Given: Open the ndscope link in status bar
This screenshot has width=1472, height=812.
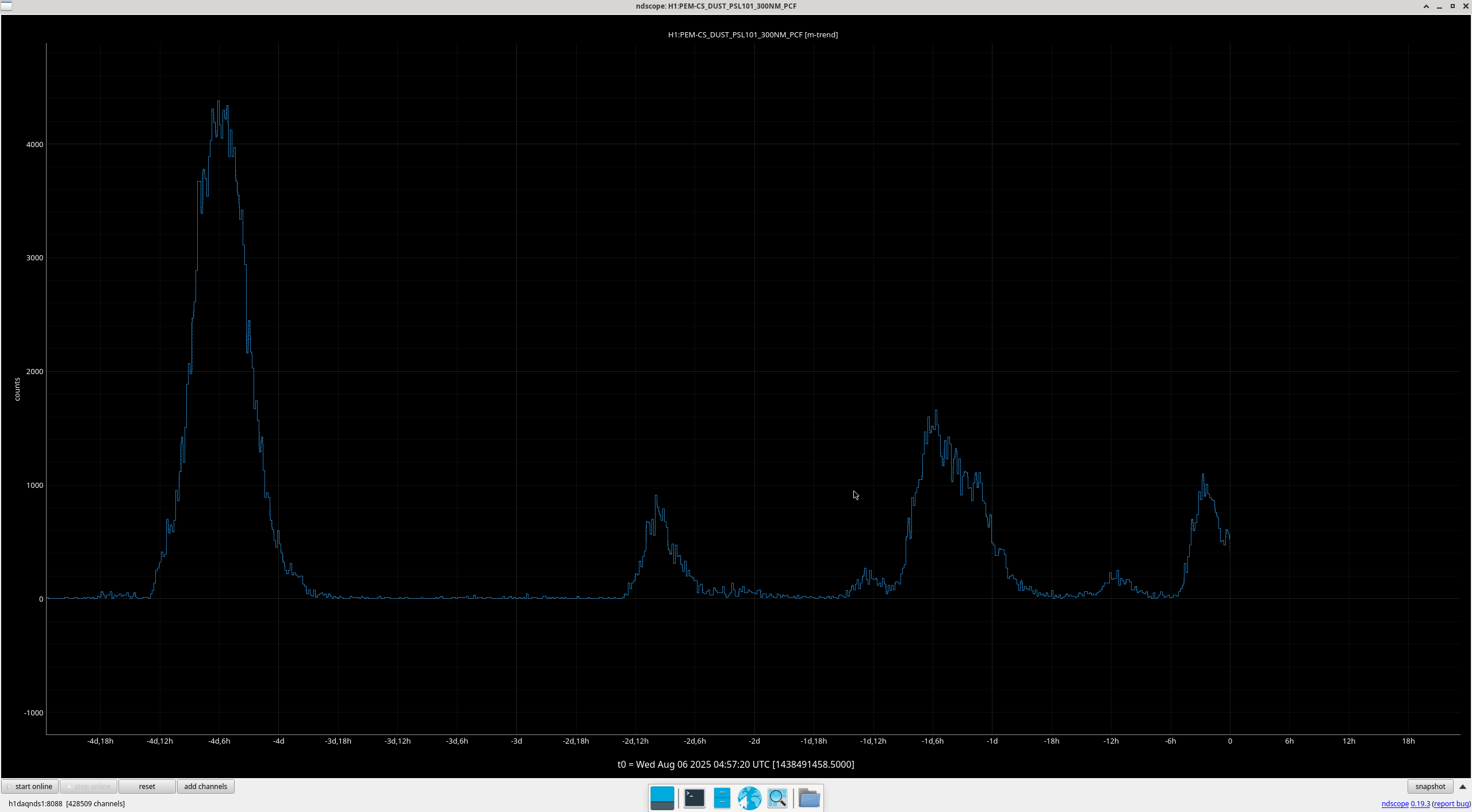Looking at the screenshot, I should 1395,803.
